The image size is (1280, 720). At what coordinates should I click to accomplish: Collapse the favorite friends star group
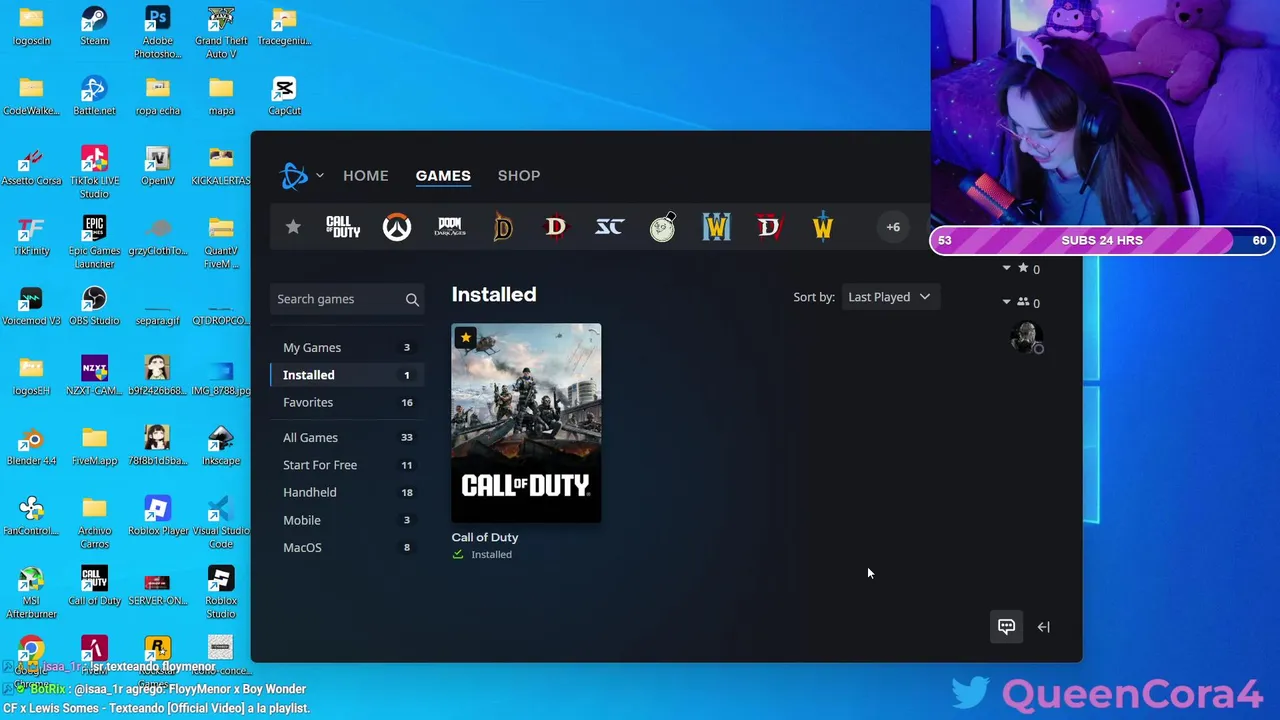point(1007,268)
